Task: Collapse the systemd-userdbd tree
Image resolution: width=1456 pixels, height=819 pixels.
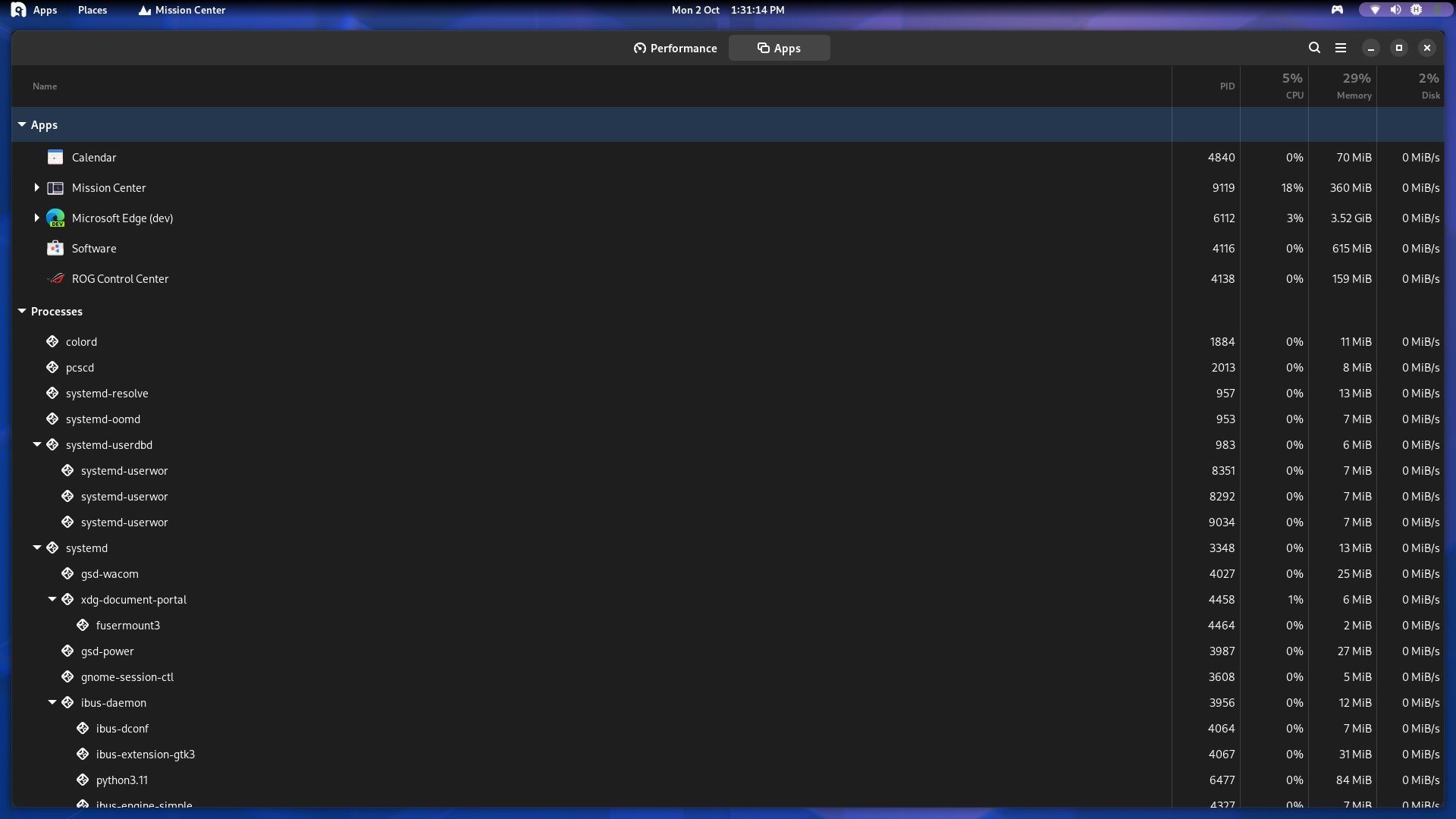Action: pos(36,444)
